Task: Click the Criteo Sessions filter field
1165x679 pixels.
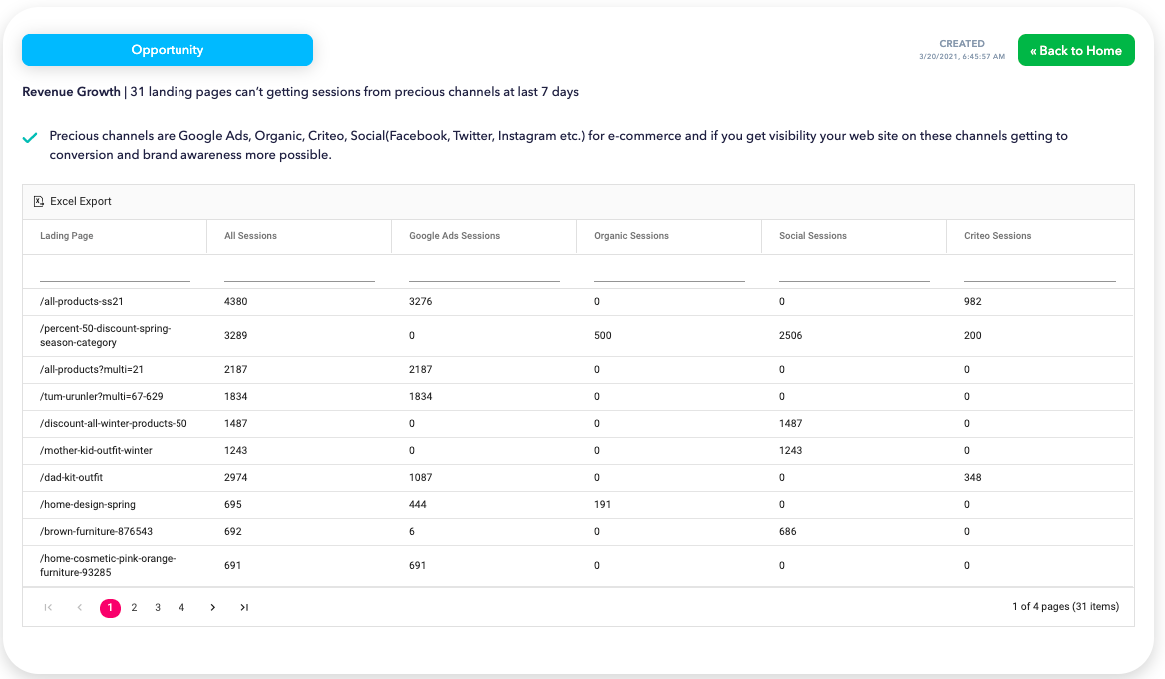Action: point(1039,272)
